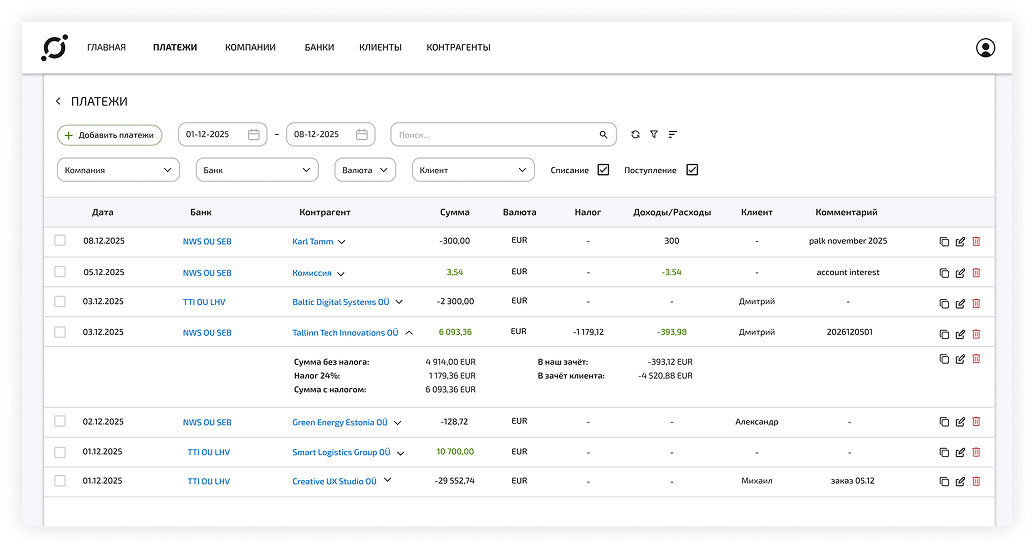
Task: Click the search magnifier icon
Action: click(x=603, y=135)
